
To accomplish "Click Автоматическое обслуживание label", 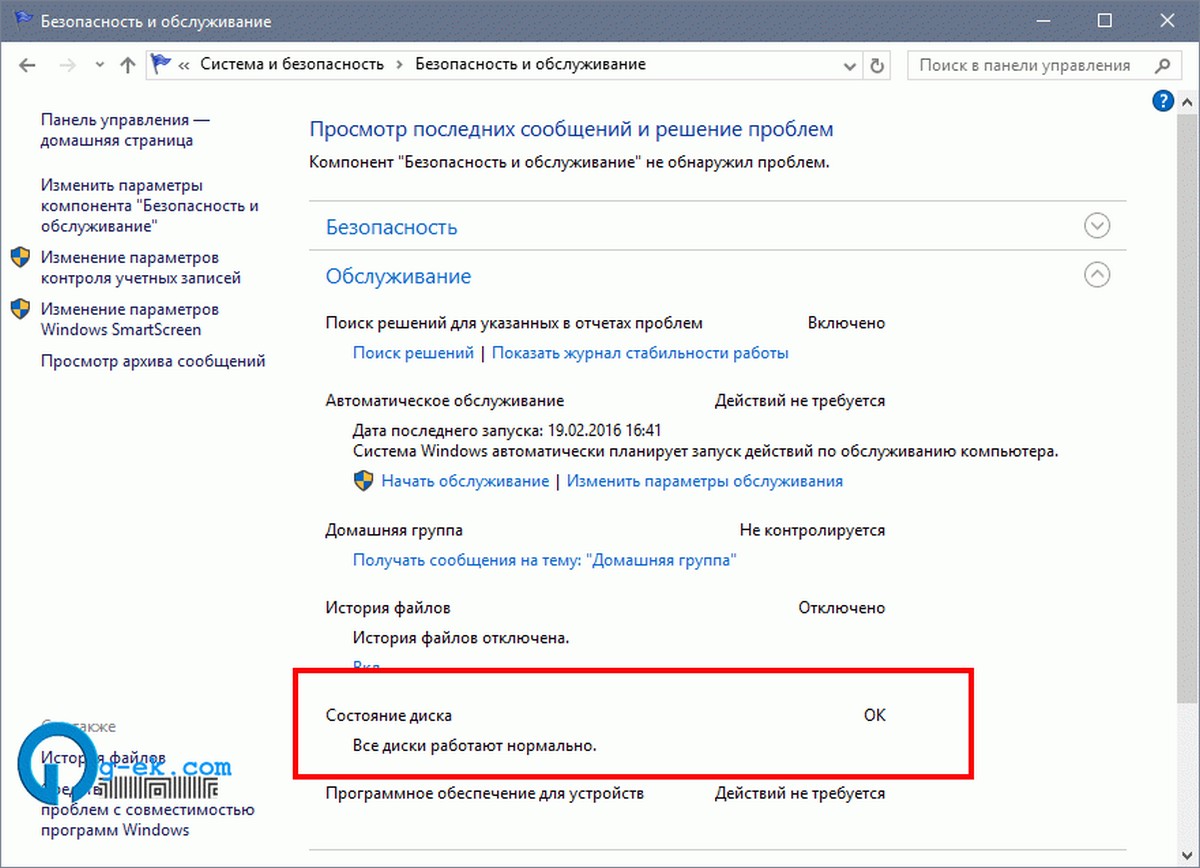I will pos(445,401).
